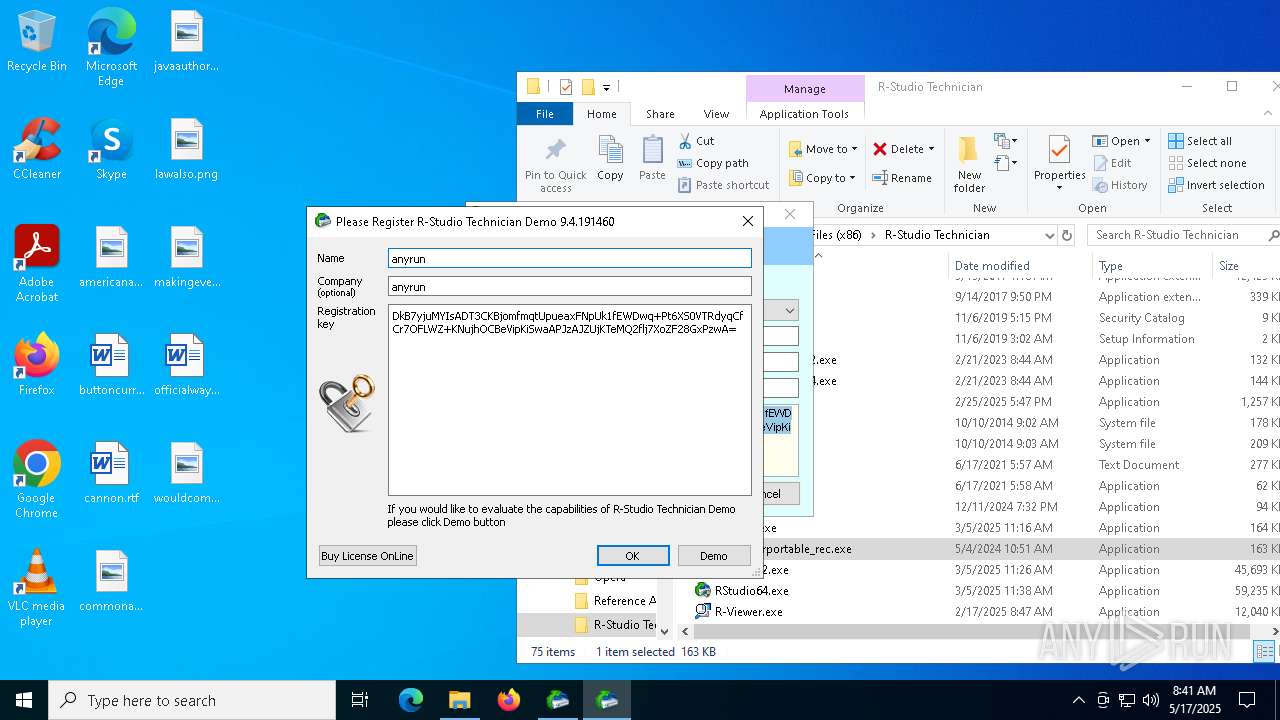Click Pin to Quick access in Explorer ribbon
The height and width of the screenshot is (720, 1280).
pos(556,165)
